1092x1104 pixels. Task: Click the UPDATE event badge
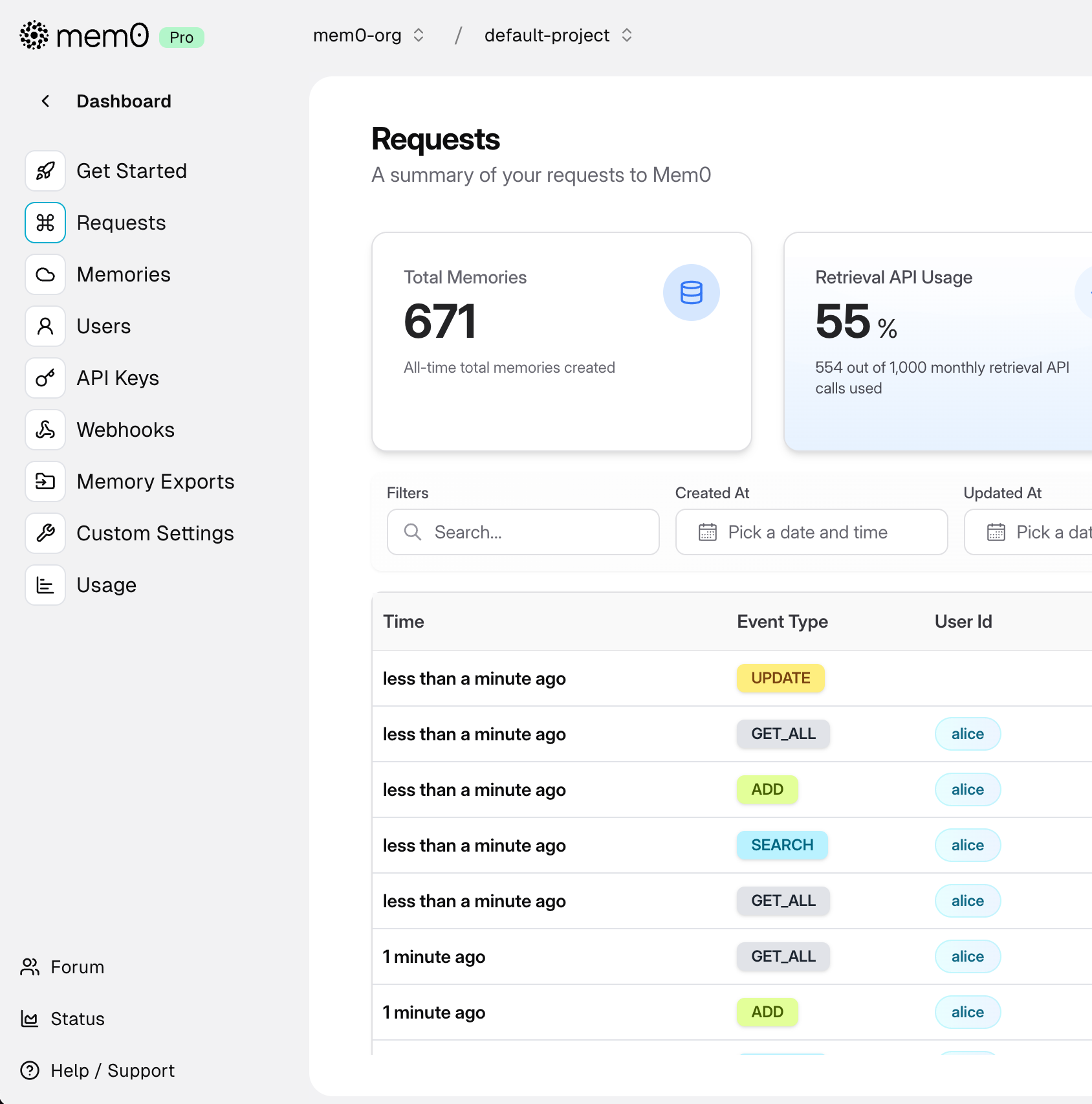780,678
